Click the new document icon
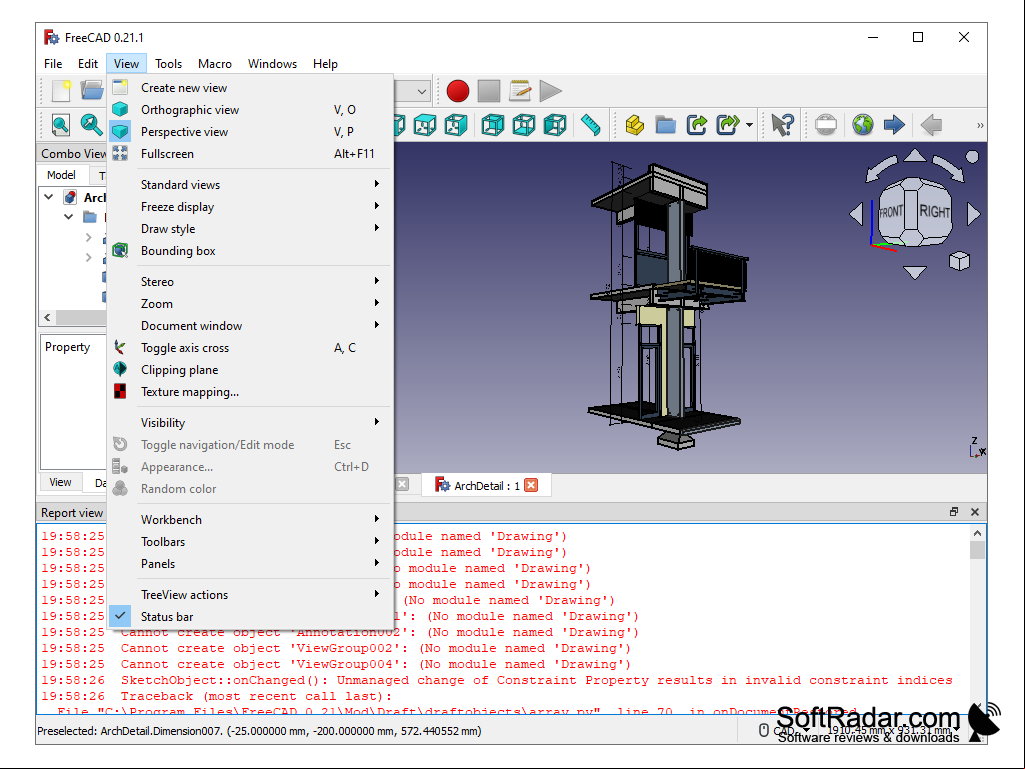The image size is (1025, 769). 61,91
